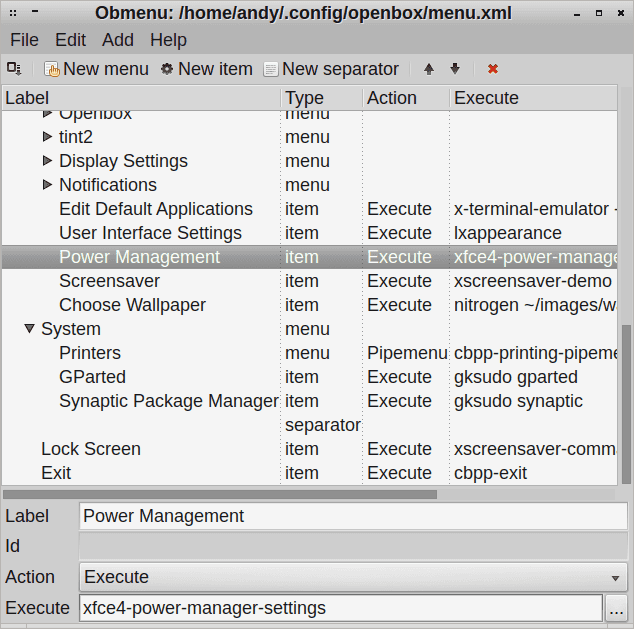The width and height of the screenshot is (634, 629).
Task: Expand the Notifications tree node
Action: pyautogui.click(x=47, y=185)
